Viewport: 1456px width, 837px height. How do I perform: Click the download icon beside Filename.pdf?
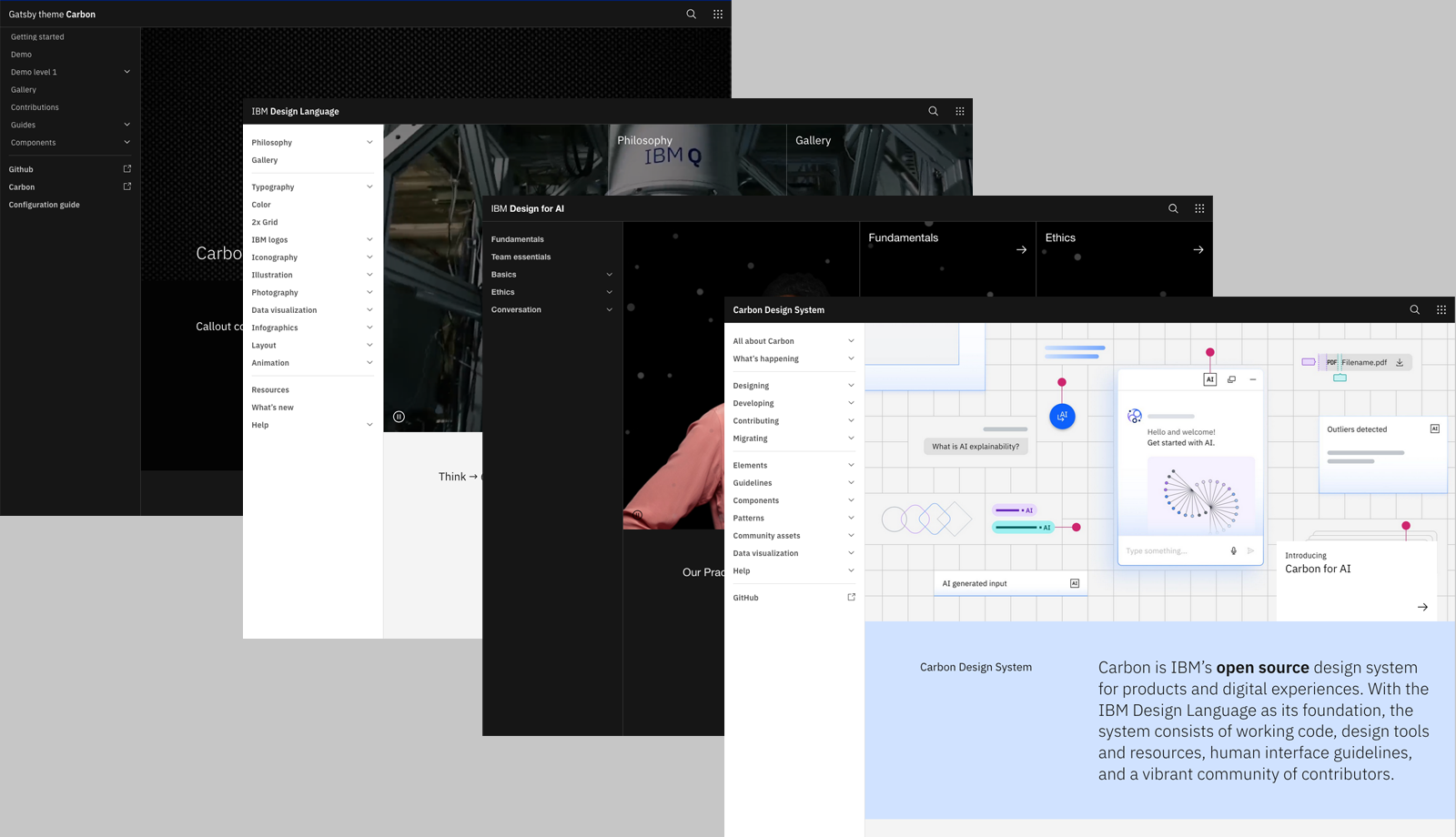click(x=1400, y=362)
